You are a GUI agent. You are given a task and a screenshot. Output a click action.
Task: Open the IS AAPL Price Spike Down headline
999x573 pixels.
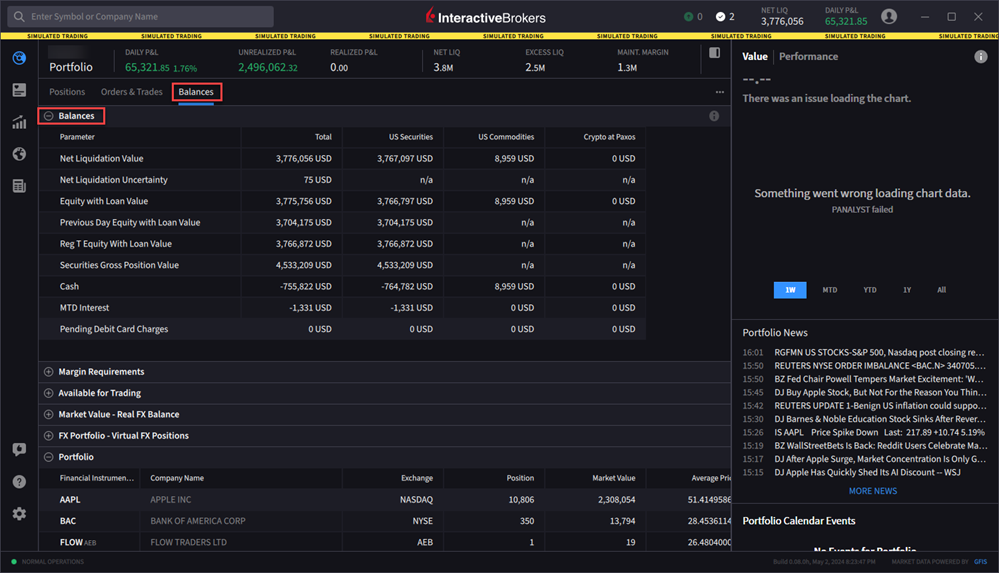click(879, 432)
